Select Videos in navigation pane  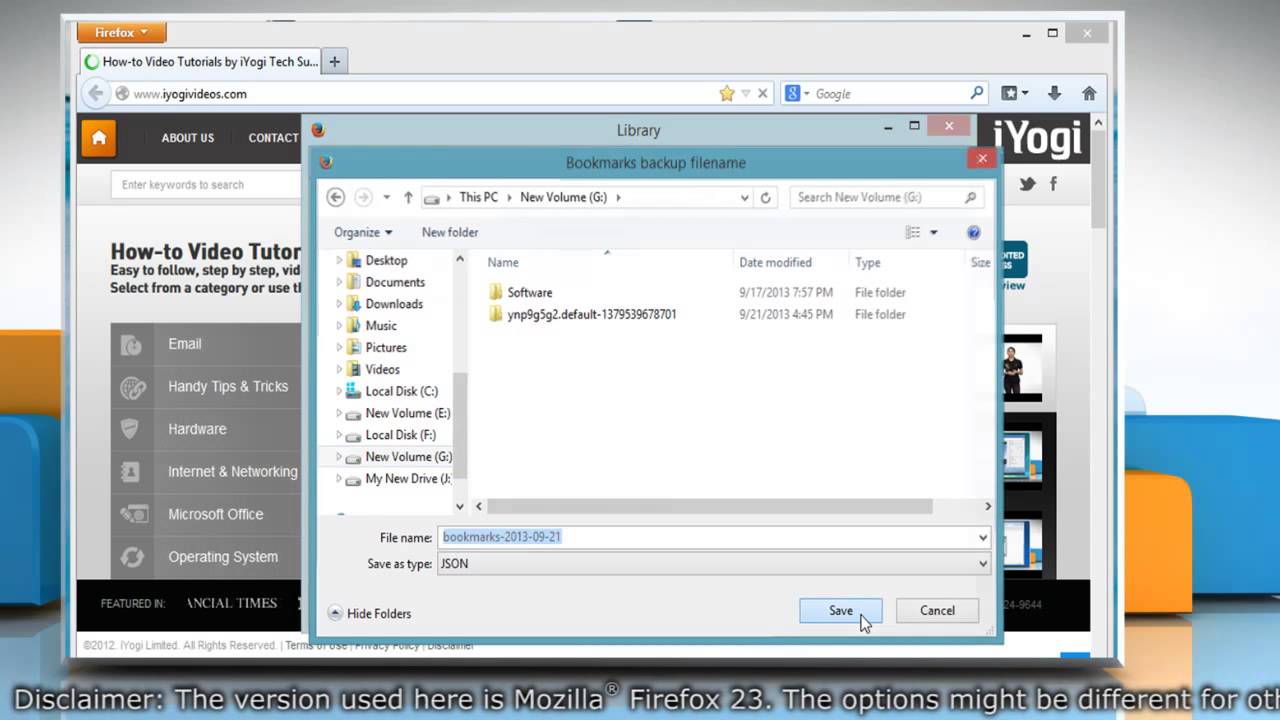pyautogui.click(x=382, y=369)
